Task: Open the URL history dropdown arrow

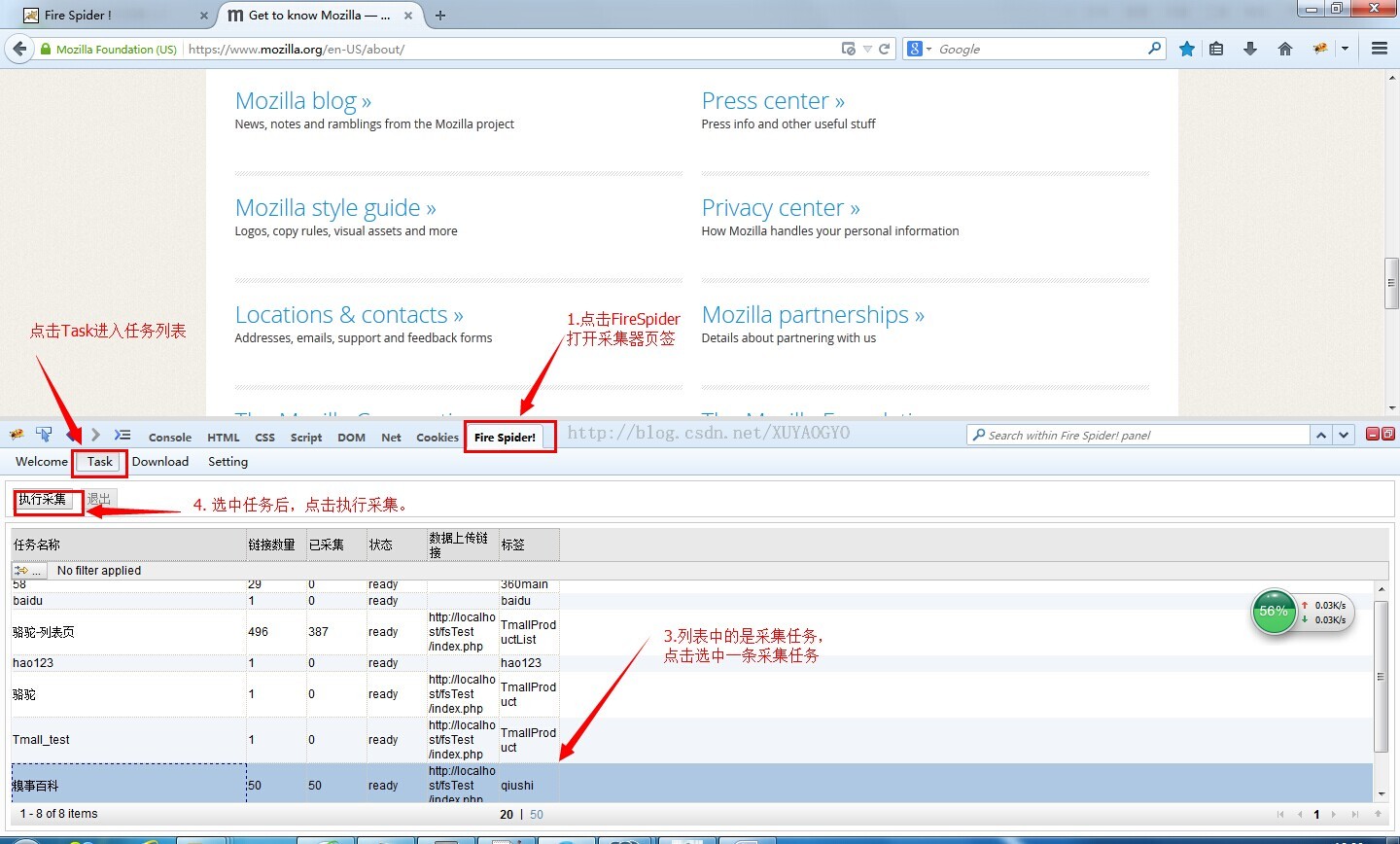Action: (867, 49)
